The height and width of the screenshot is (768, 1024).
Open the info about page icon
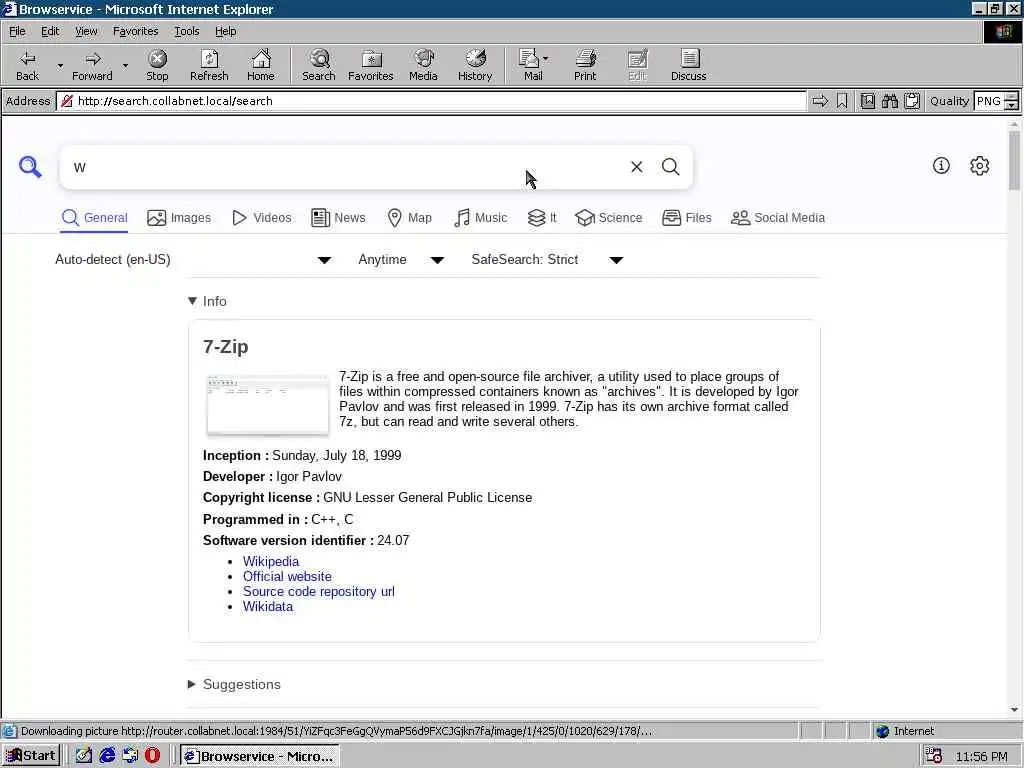(x=941, y=166)
